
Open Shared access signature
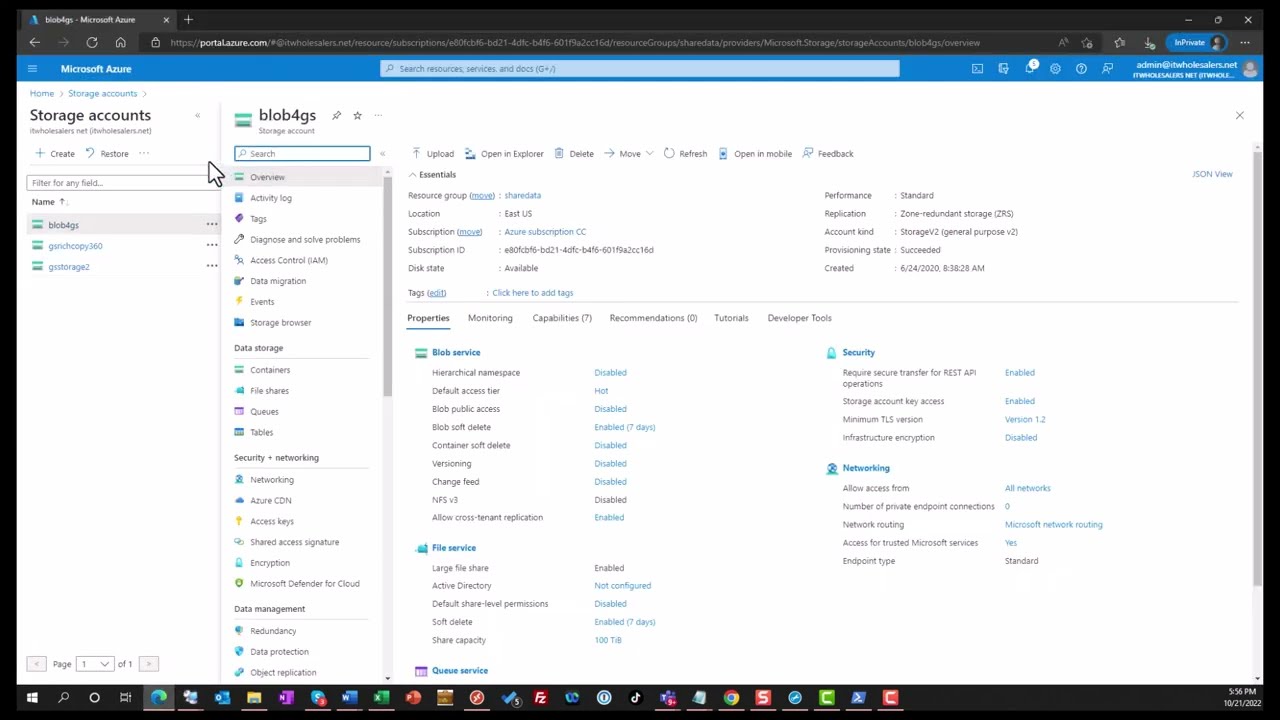pyautogui.click(x=294, y=542)
